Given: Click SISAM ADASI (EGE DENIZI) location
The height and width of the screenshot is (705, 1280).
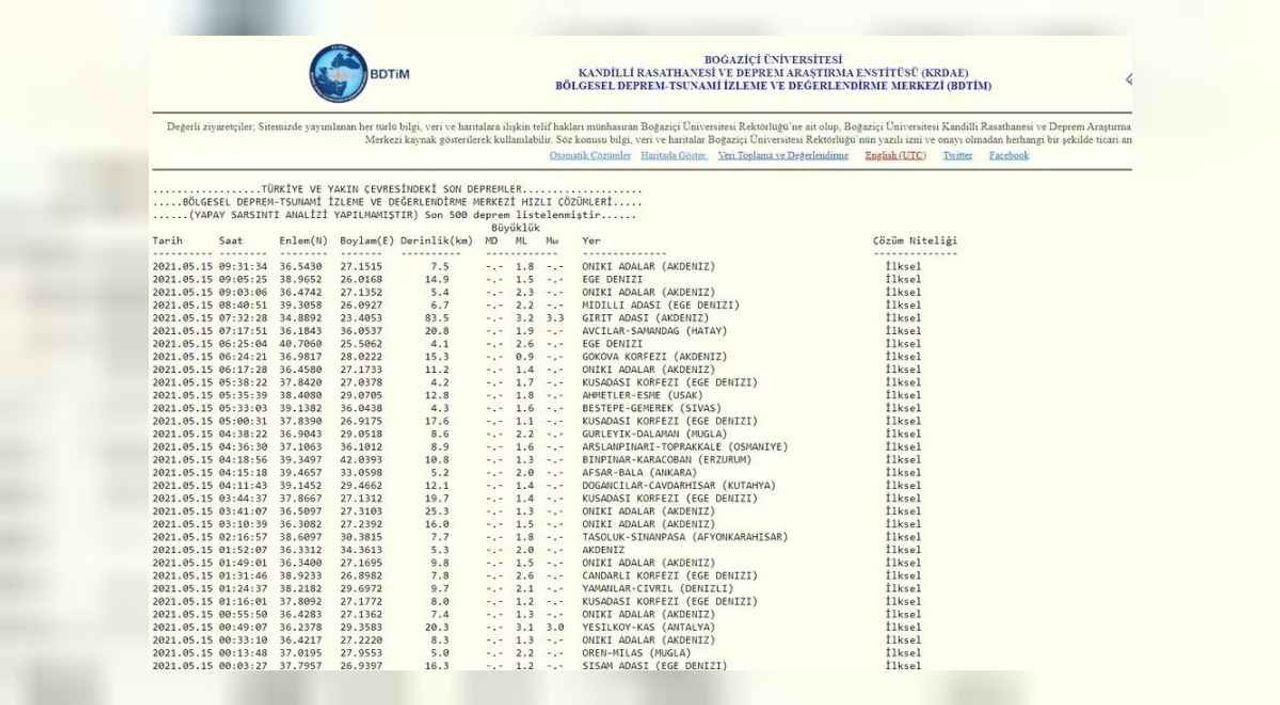Looking at the screenshot, I should click(655, 666).
